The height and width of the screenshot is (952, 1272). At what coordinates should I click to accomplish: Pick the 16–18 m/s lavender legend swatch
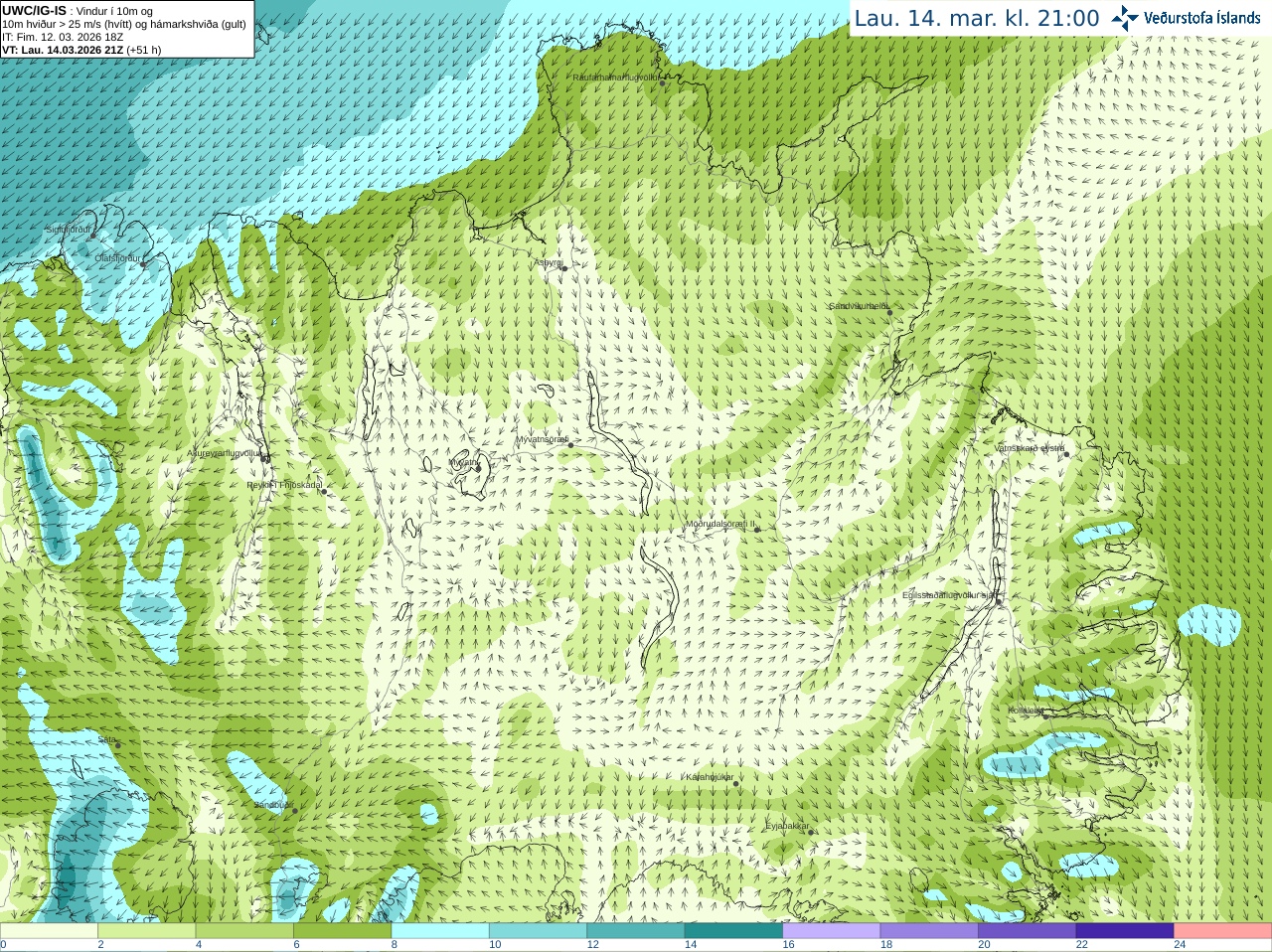(832, 931)
